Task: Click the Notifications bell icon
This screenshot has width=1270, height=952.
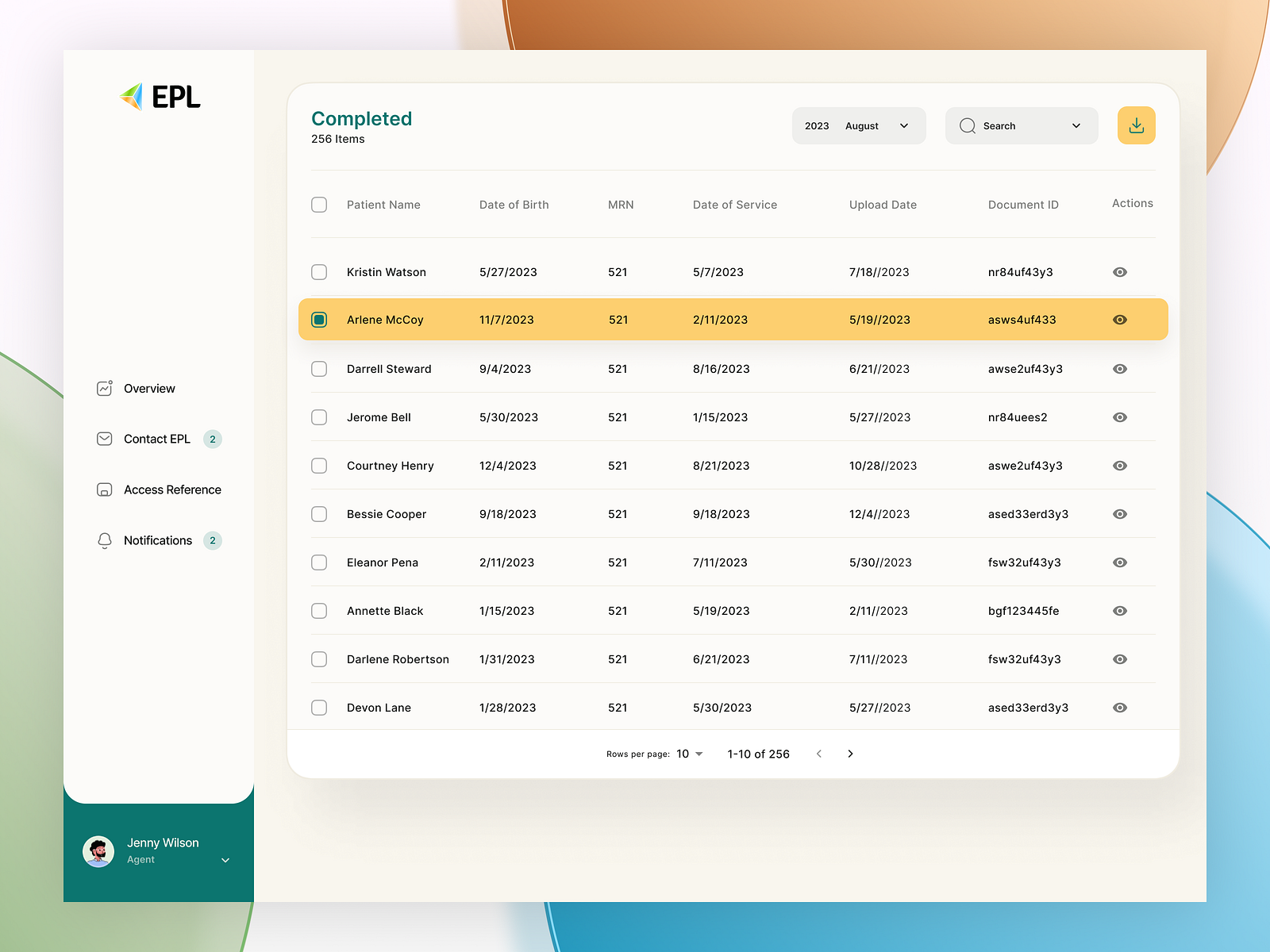Action: pos(104,540)
